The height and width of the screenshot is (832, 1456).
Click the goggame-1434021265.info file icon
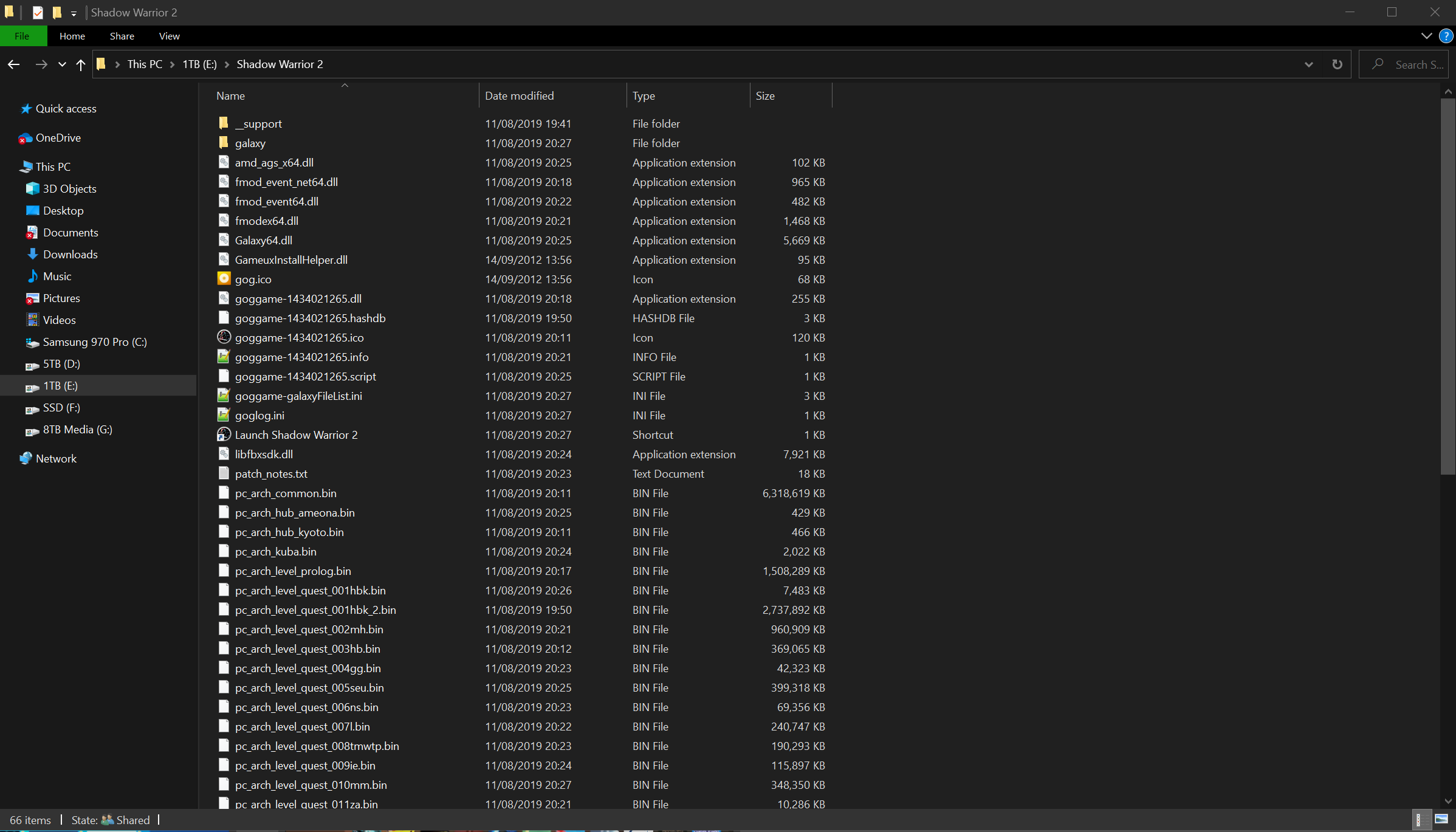click(x=224, y=357)
